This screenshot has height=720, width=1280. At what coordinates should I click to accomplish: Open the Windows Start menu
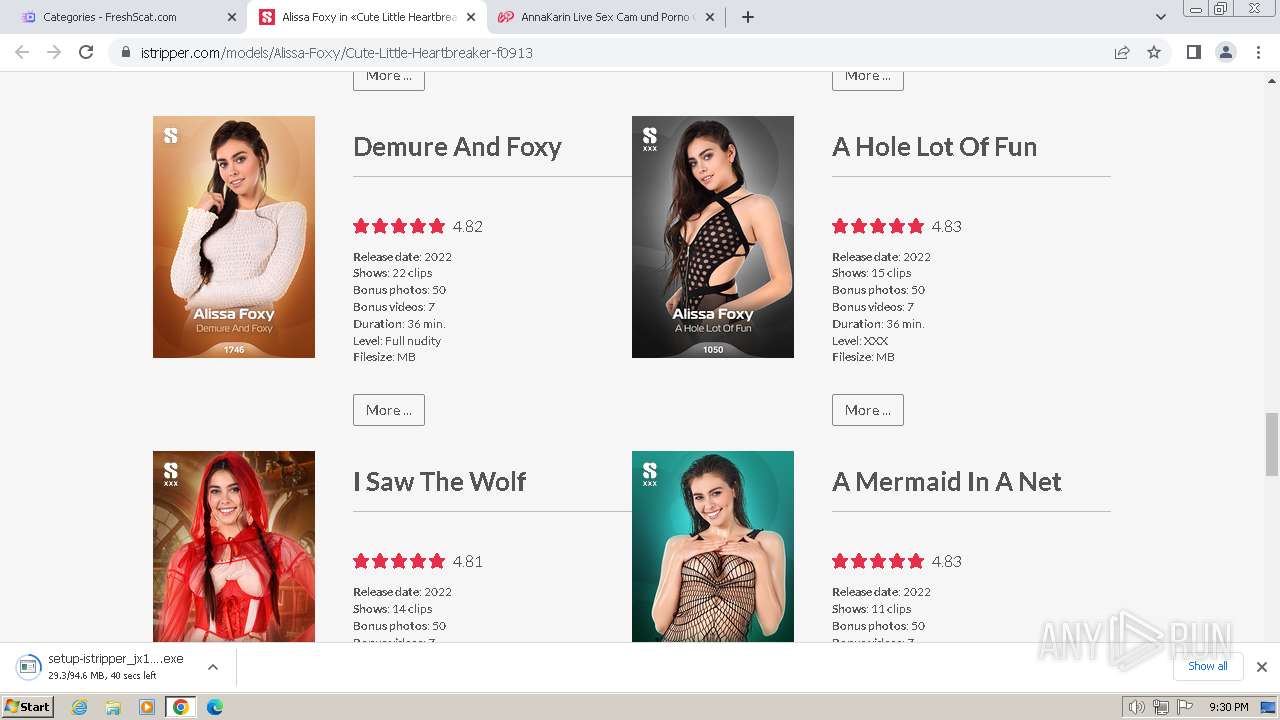pos(27,707)
